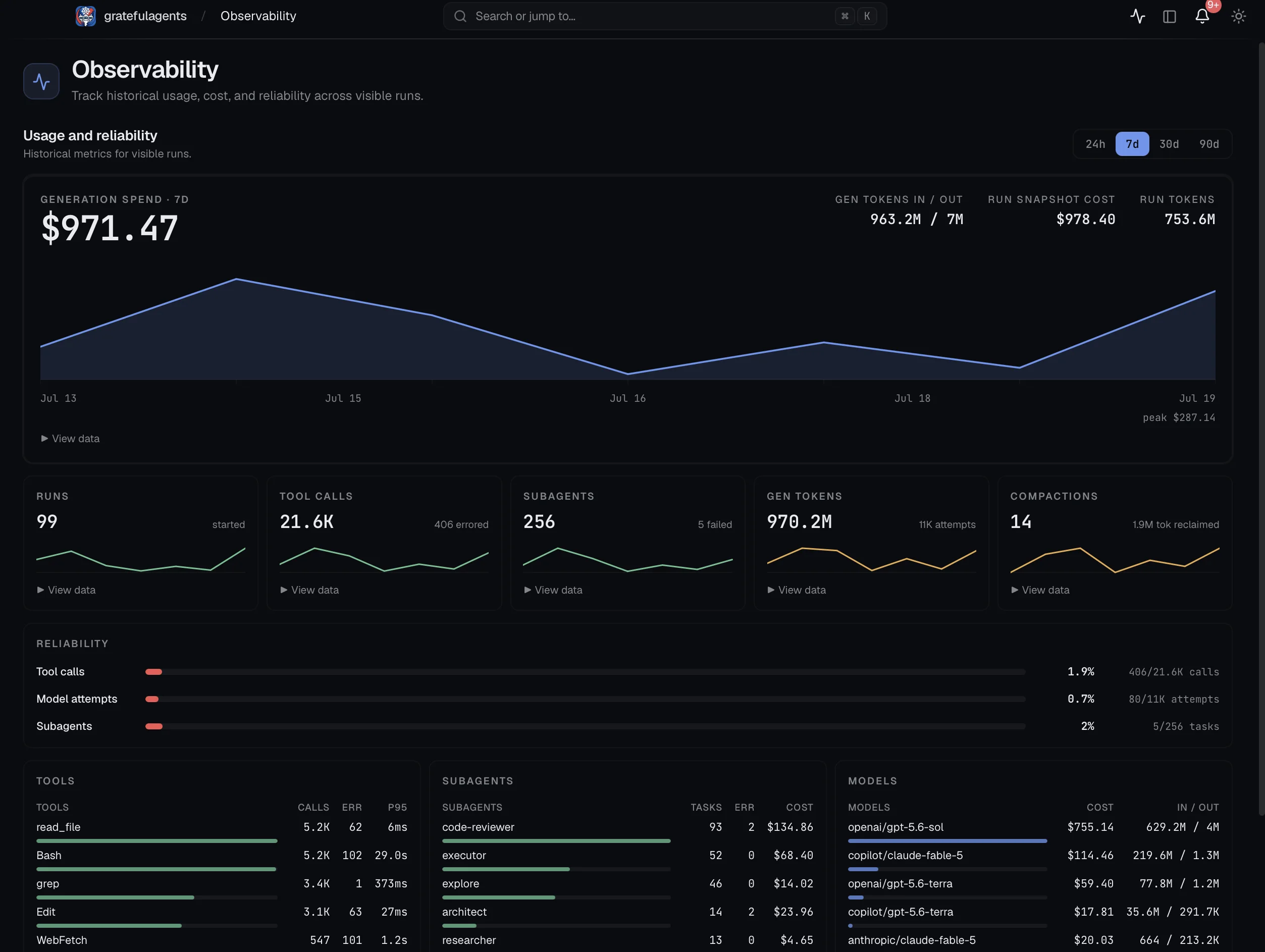Click the Model attempts reliability bar

click(x=585, y=699)
